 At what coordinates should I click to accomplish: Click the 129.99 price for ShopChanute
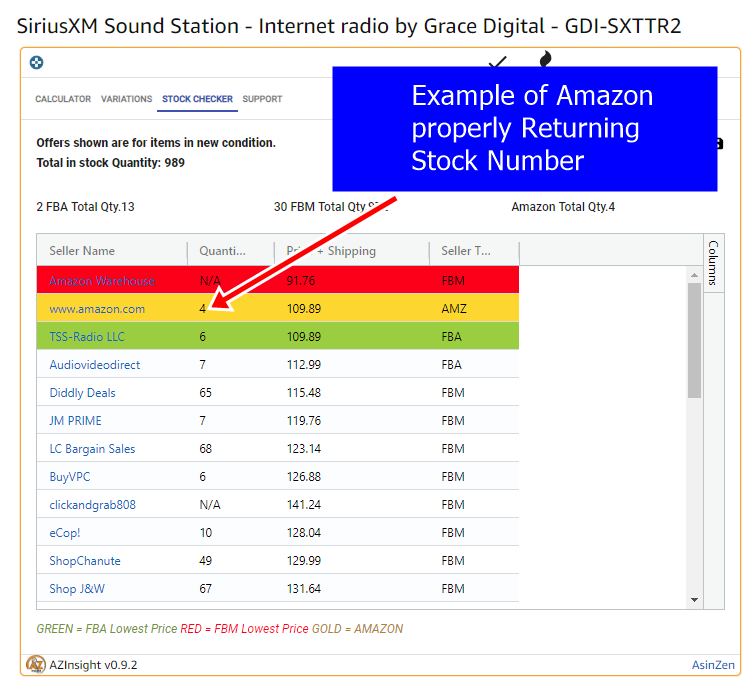(304, 560)
